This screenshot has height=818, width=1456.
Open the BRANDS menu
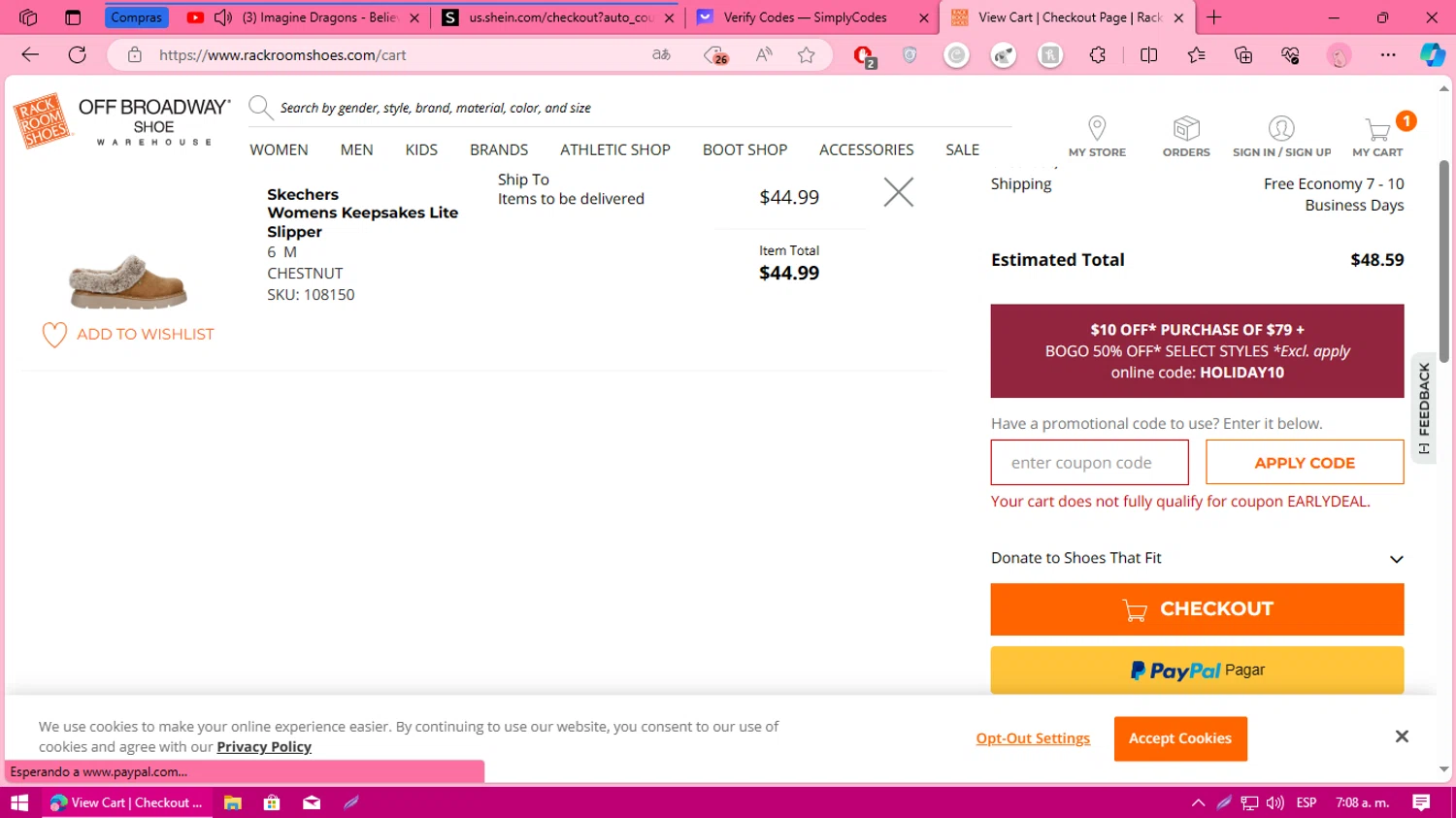pos(499,149)
